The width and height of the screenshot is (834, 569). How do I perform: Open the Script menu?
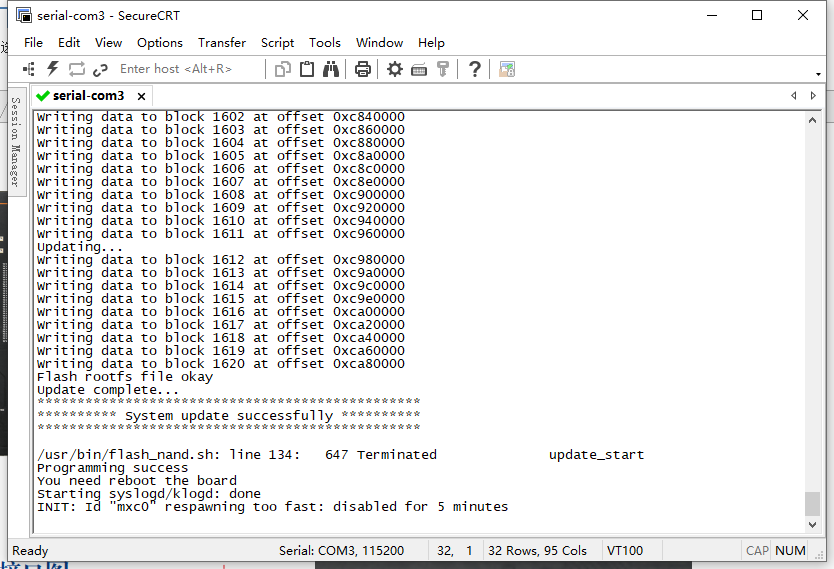tap(277, 43)
